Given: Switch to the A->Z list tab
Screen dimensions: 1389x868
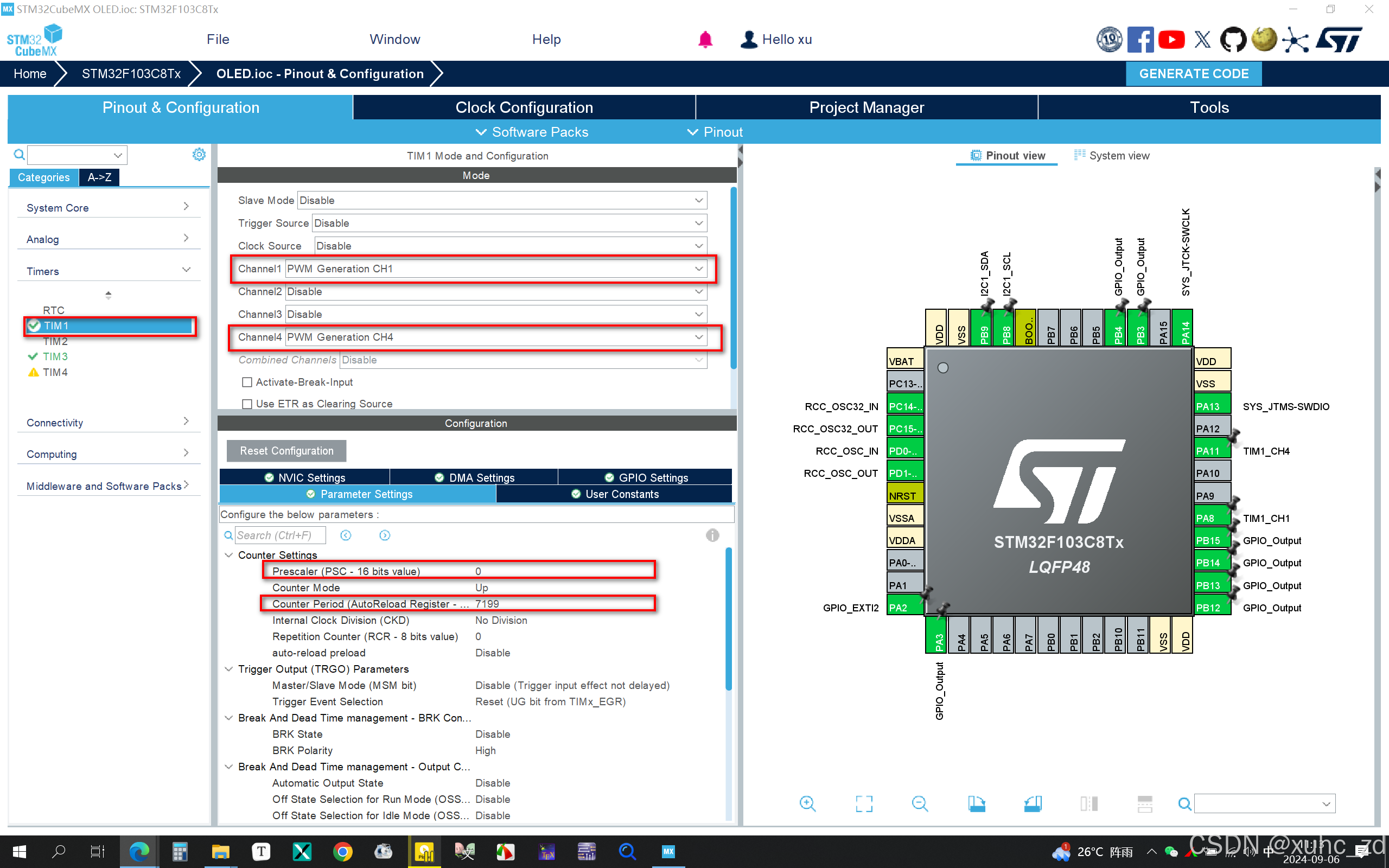Looking at the screenshot, I should (99, 177).
